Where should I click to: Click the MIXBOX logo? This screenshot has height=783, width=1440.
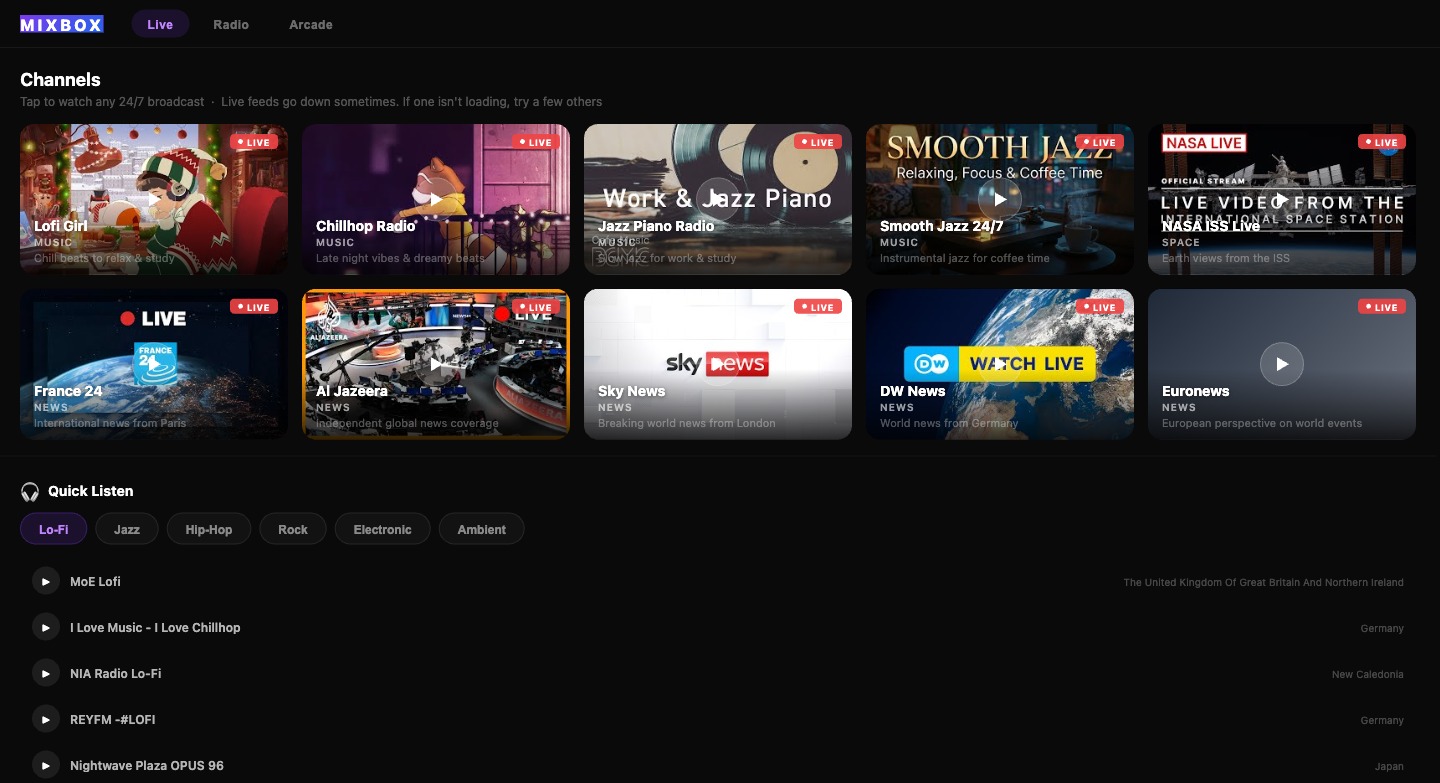(x=61, y=24)
